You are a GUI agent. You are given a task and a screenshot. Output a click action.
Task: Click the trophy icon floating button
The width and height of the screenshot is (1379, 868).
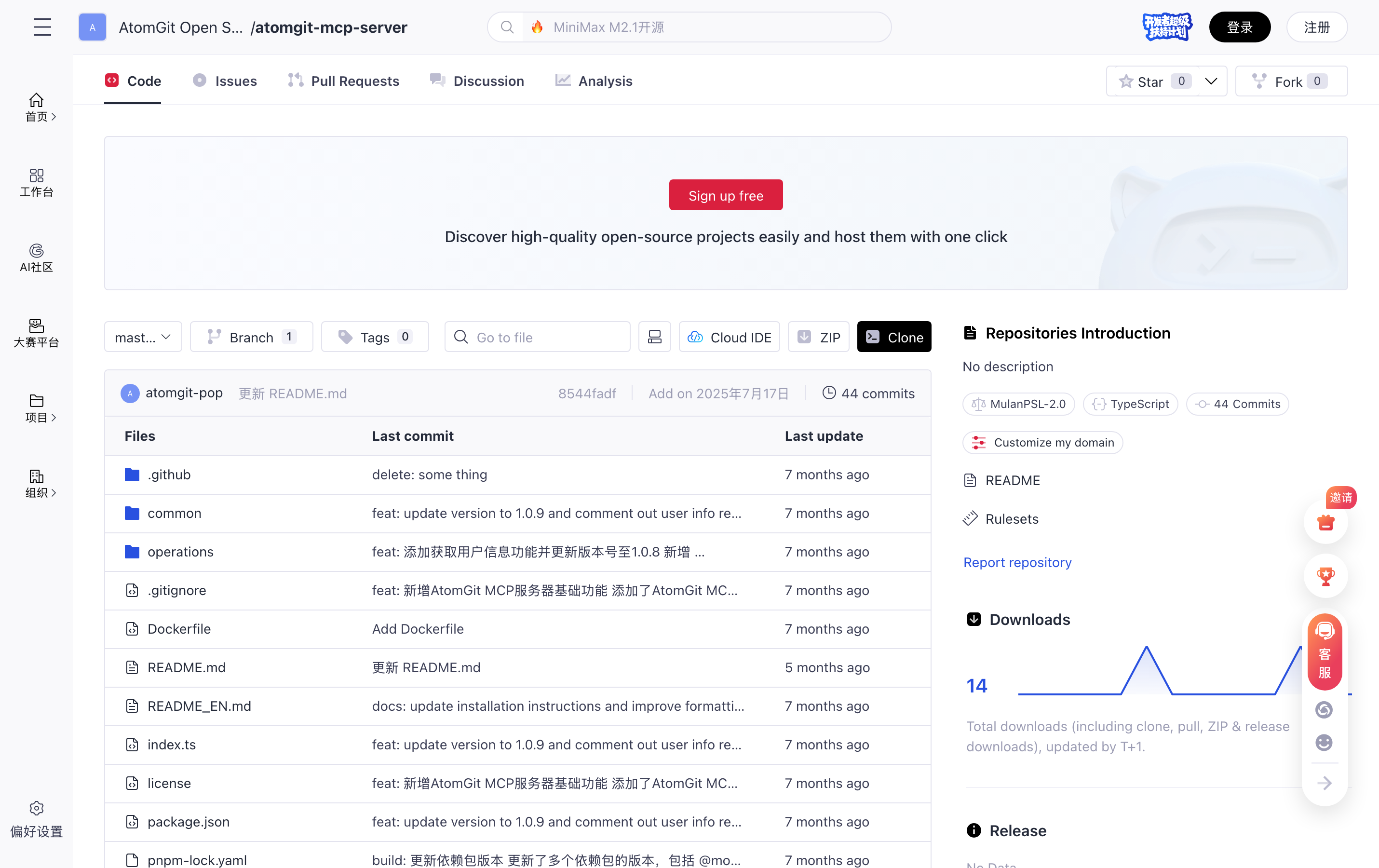[x=1325, y=576]
